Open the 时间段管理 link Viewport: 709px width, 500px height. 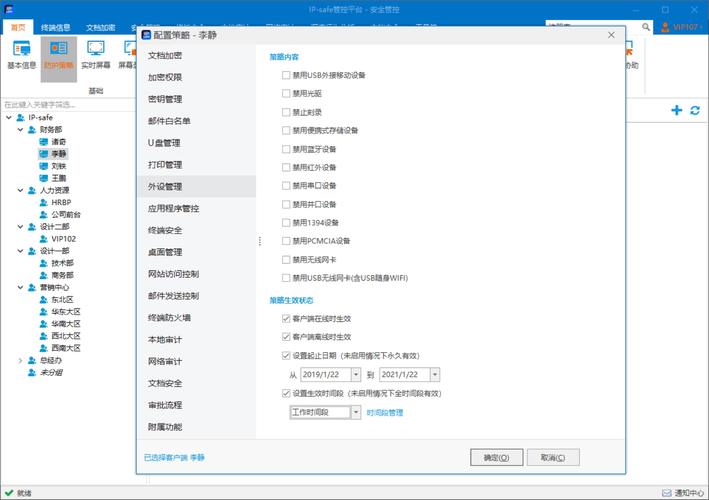pyautogui.click(x=385, y=412)
